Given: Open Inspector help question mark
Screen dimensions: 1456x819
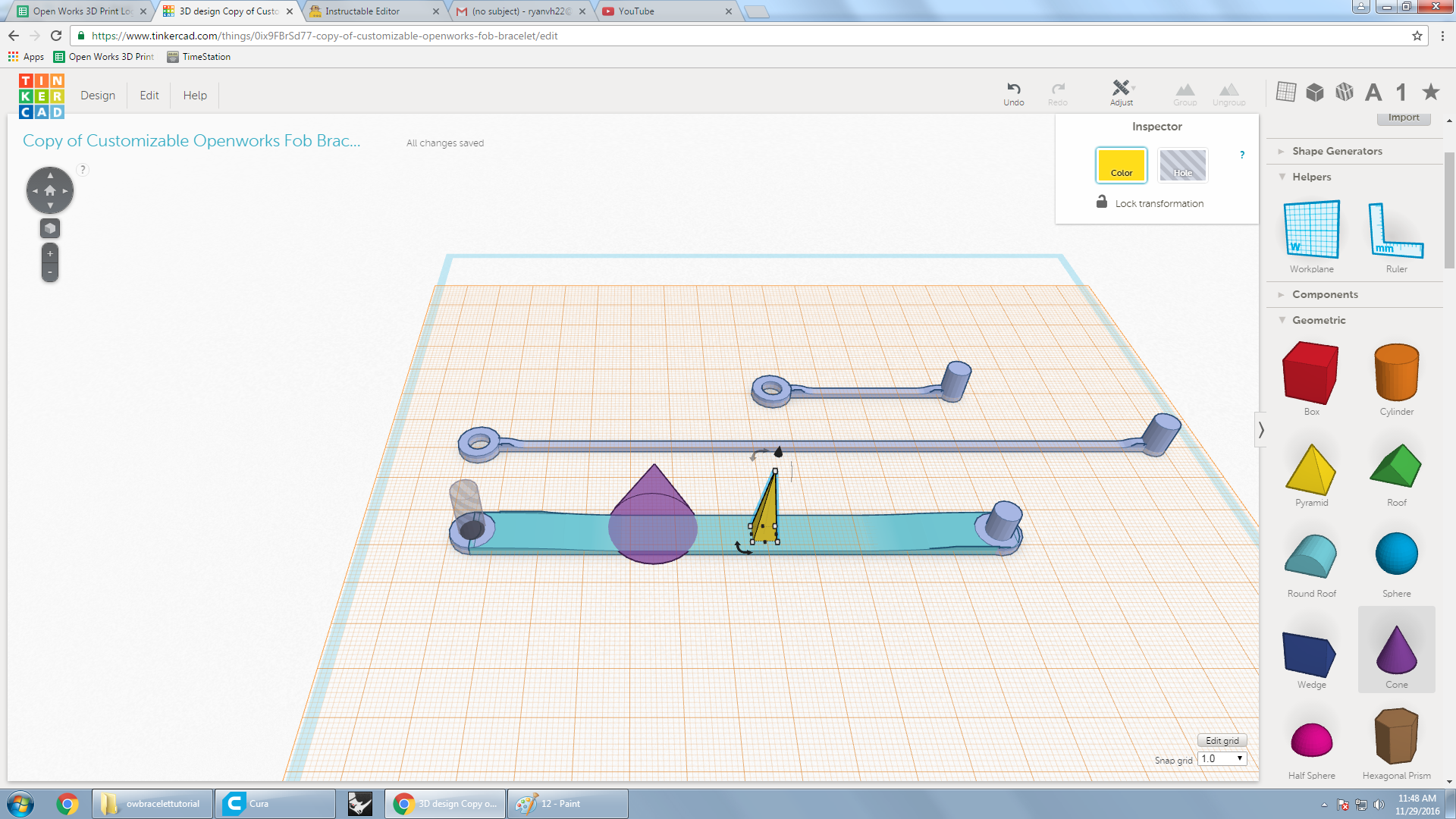Looking at the screenshot, I should click(1242, 155).
